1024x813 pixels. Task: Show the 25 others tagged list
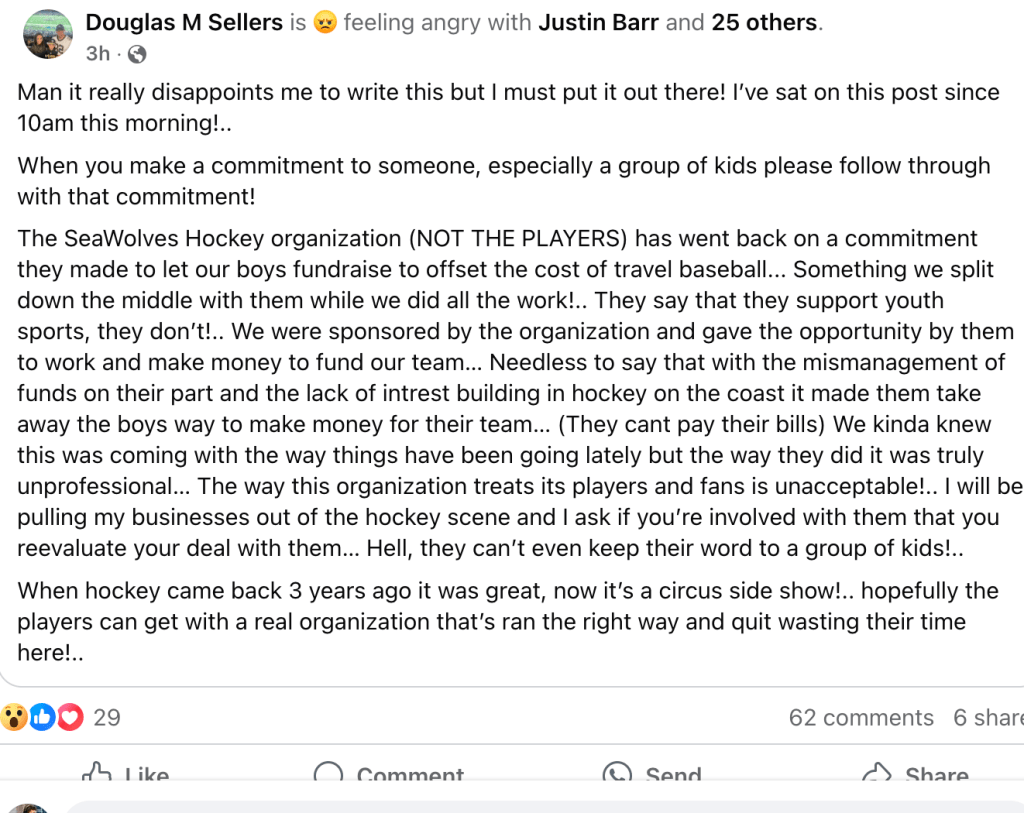tap(764, 22)
